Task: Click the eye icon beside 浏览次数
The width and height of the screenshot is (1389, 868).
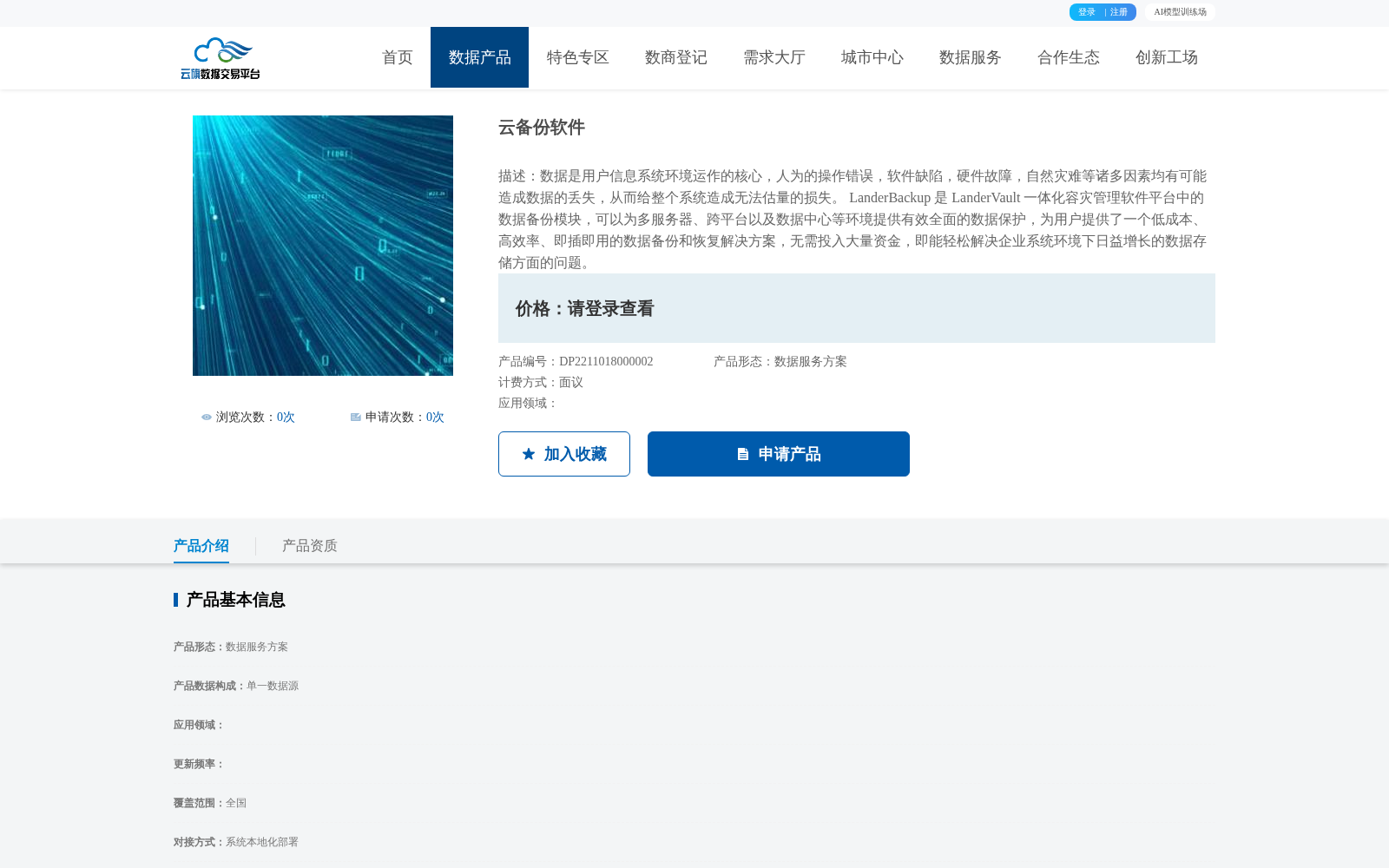Action: [x=207, y=418]
